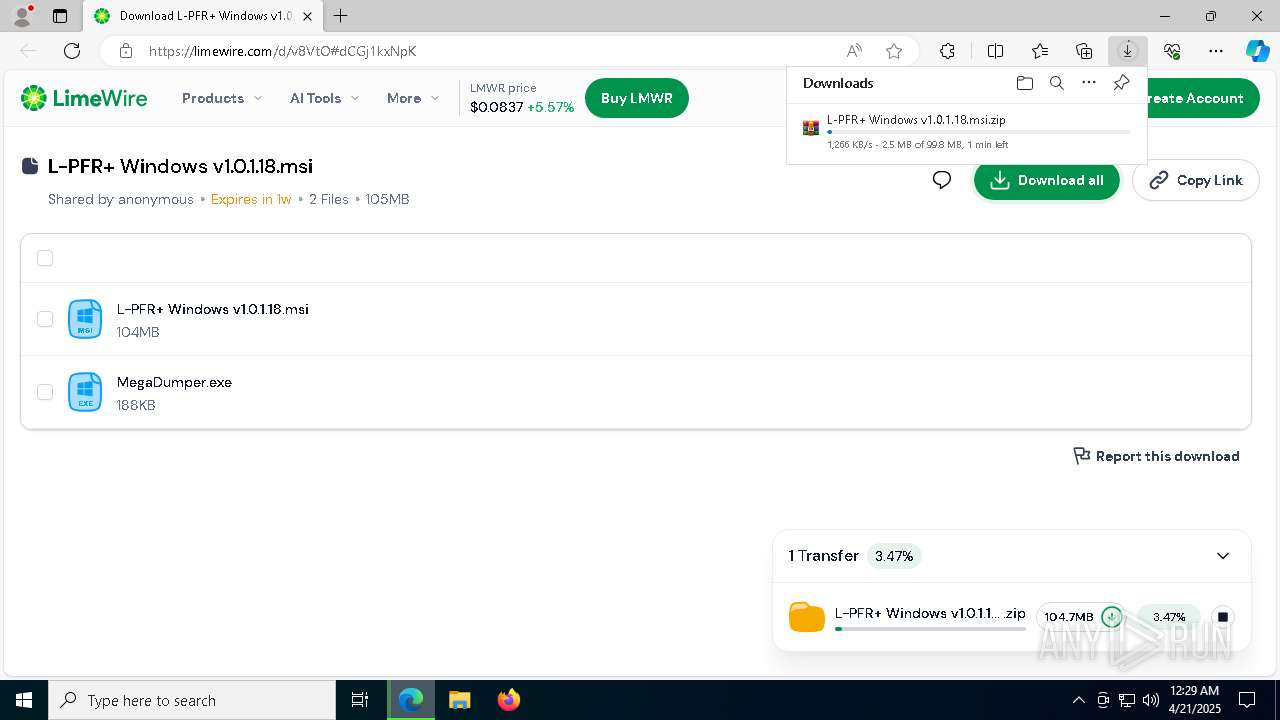Viewport: 1280px width, 720px height.
Task: Open Copilot sidebar
Action: tap(1257, 51)
